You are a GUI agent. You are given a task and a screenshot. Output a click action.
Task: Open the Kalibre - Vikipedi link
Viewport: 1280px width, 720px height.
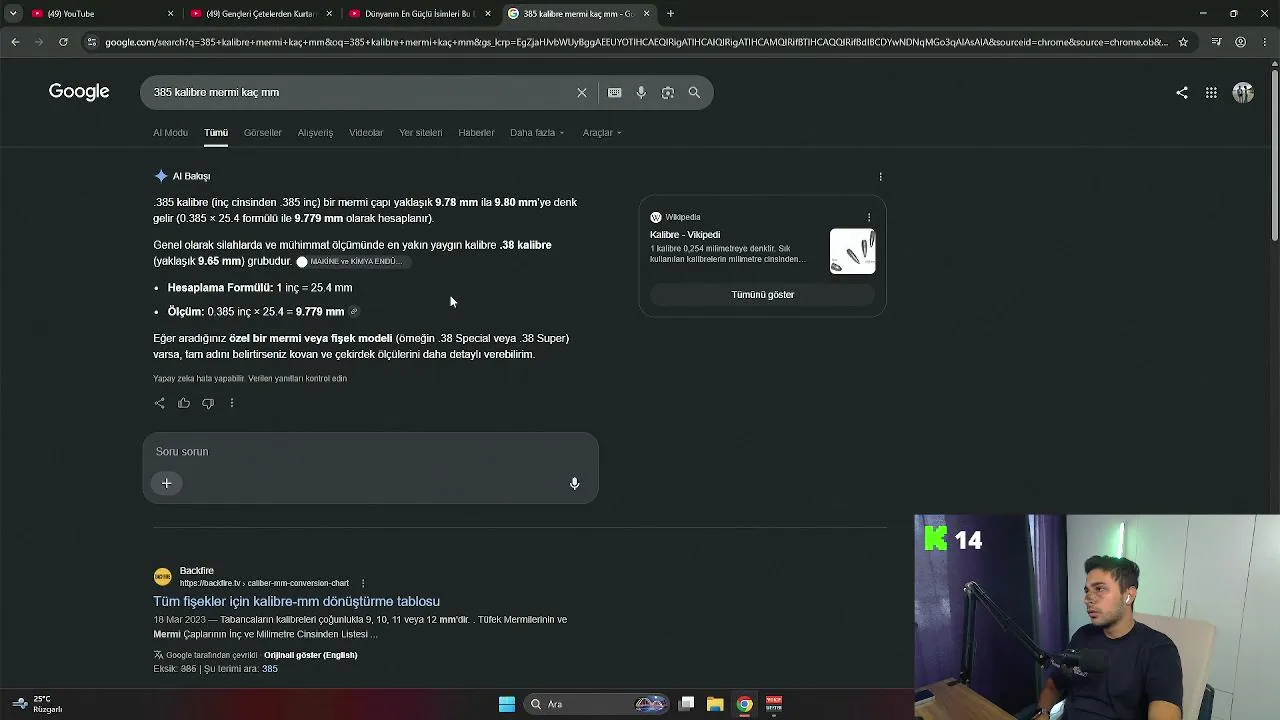point(685,235)
